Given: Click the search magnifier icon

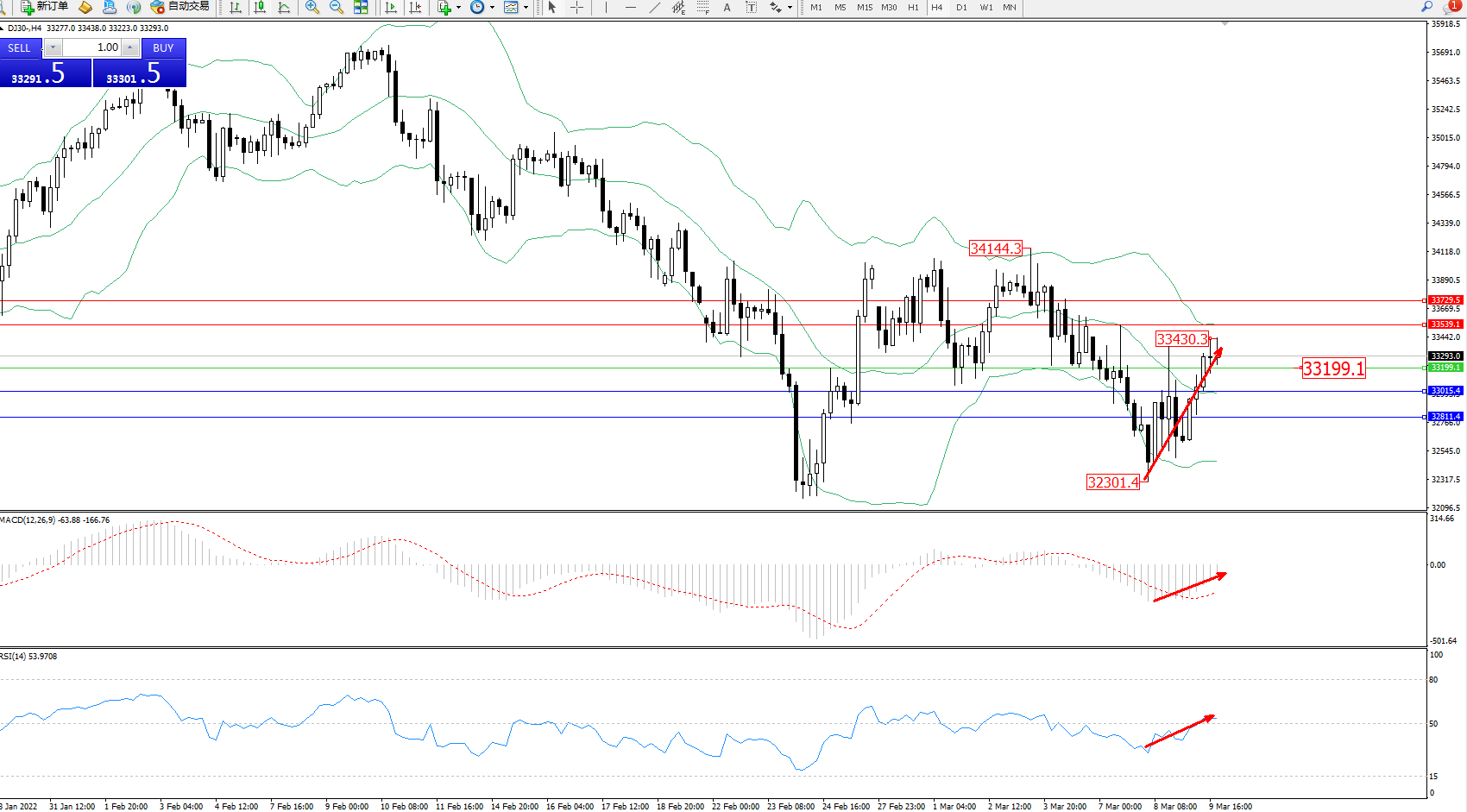Looking at the screenshot, I should click(x=1426, y=7).
